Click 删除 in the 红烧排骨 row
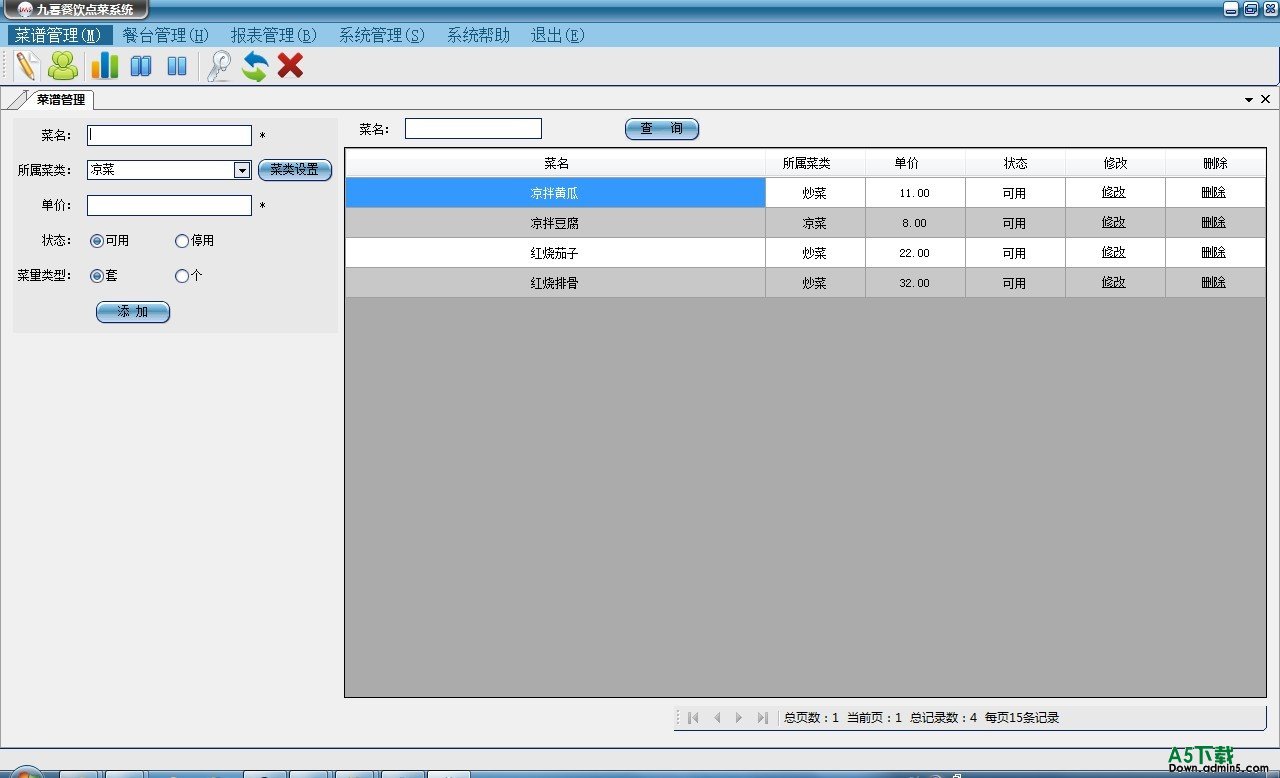The height and width of the screenshot is (778, 1280). (x=1214, y=283)
